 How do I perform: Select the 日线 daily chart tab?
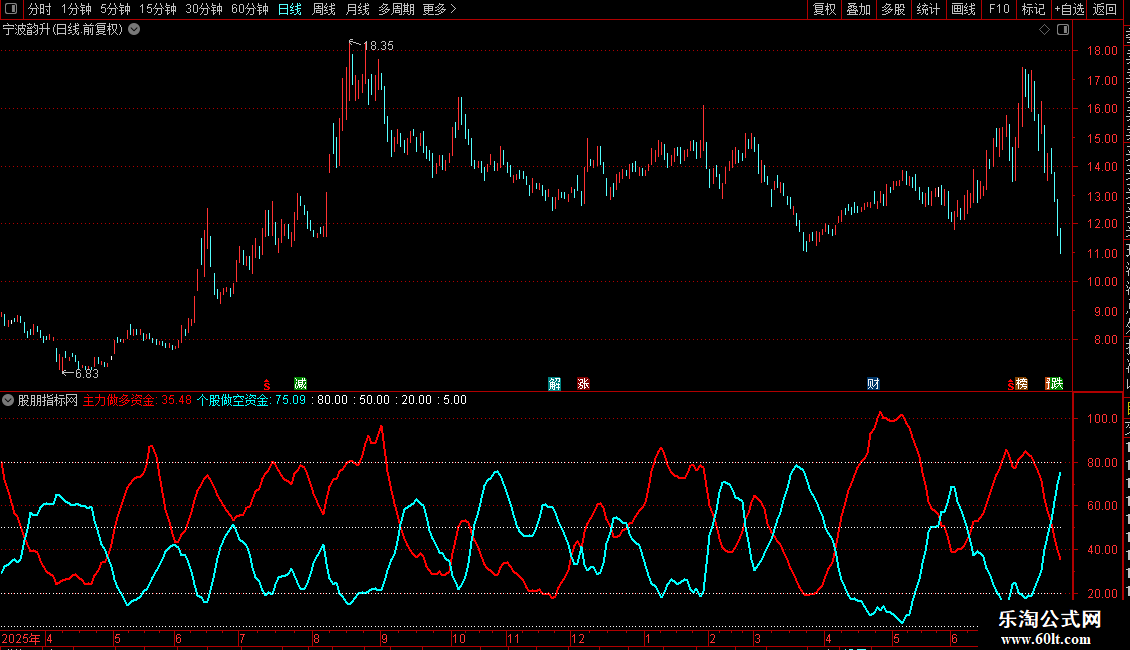click(x=290, y=9)
